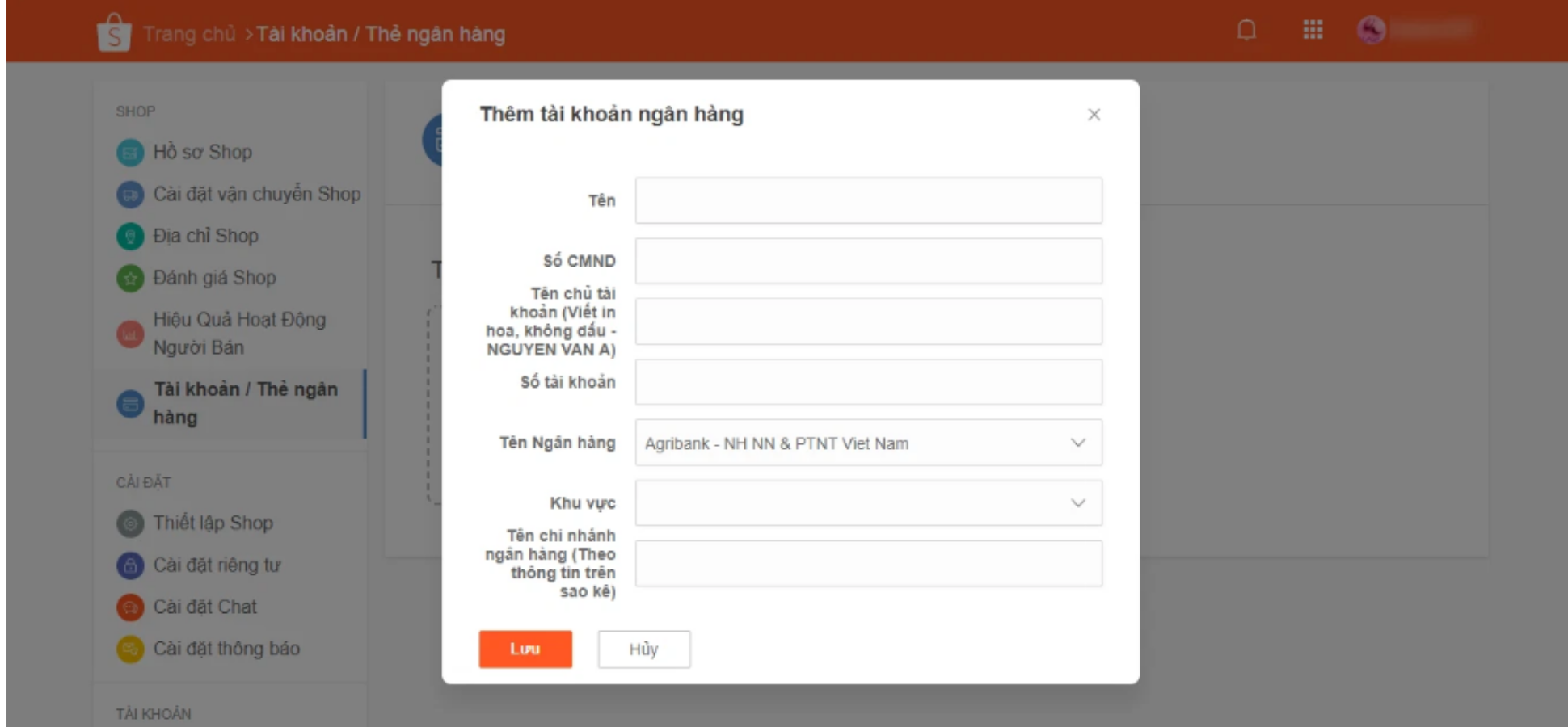Open the notification bell icon
The height and width of the screenshot is (727, 1568).
tap(1246, 31)
